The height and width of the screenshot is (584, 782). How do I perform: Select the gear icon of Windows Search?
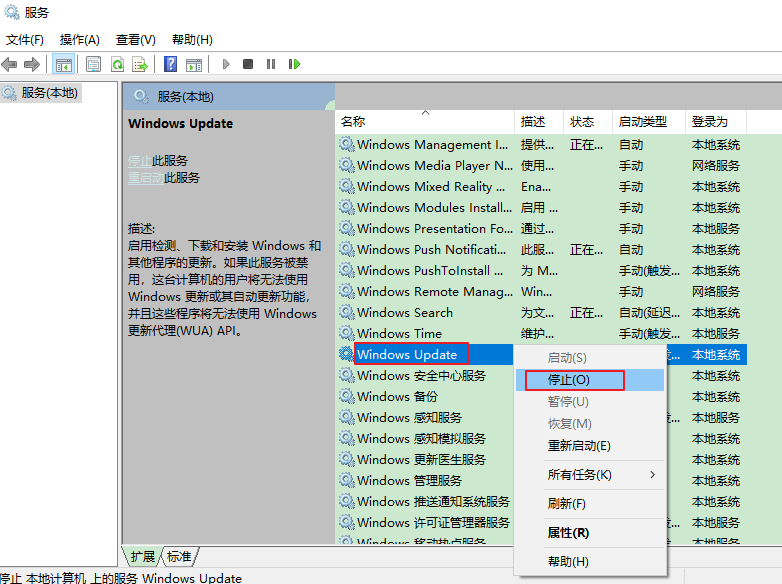point(347,312)
